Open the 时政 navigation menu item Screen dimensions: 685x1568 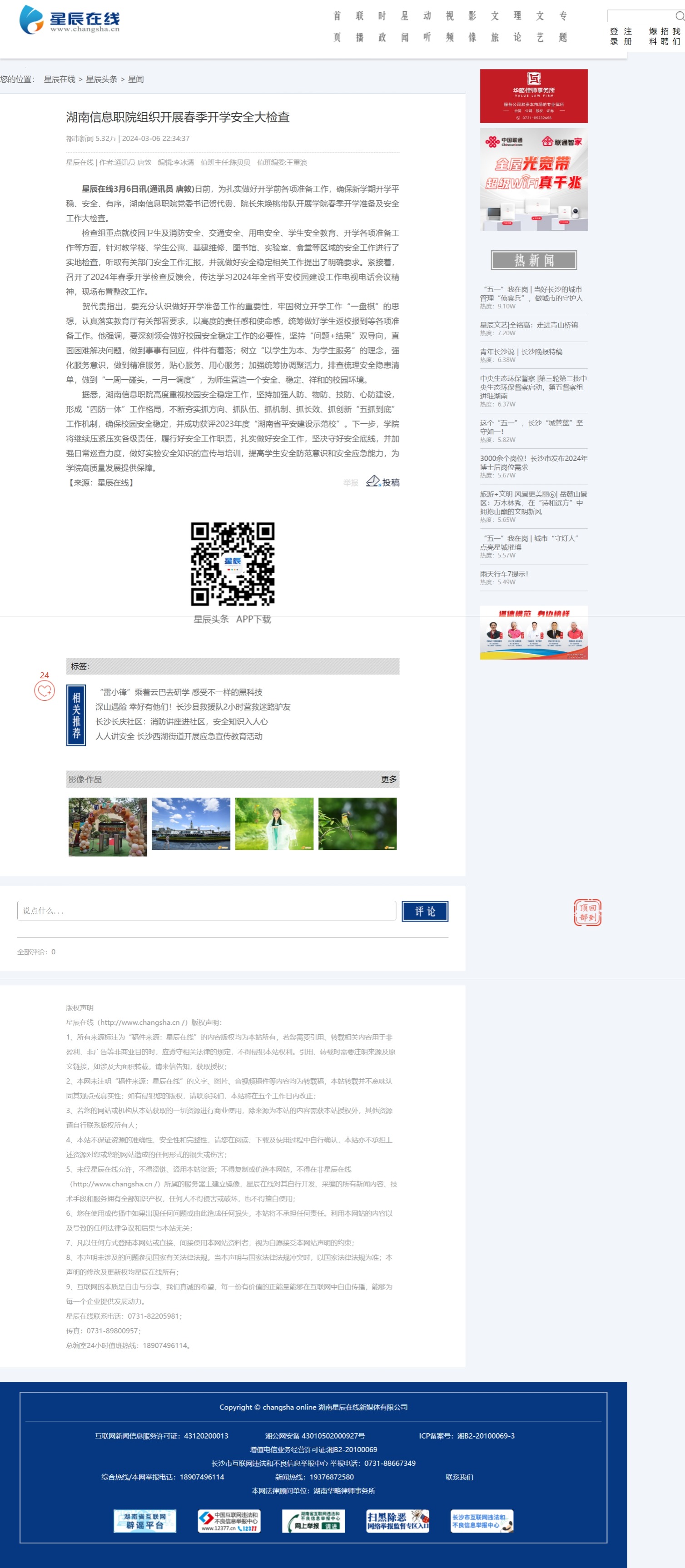(382, 27)
